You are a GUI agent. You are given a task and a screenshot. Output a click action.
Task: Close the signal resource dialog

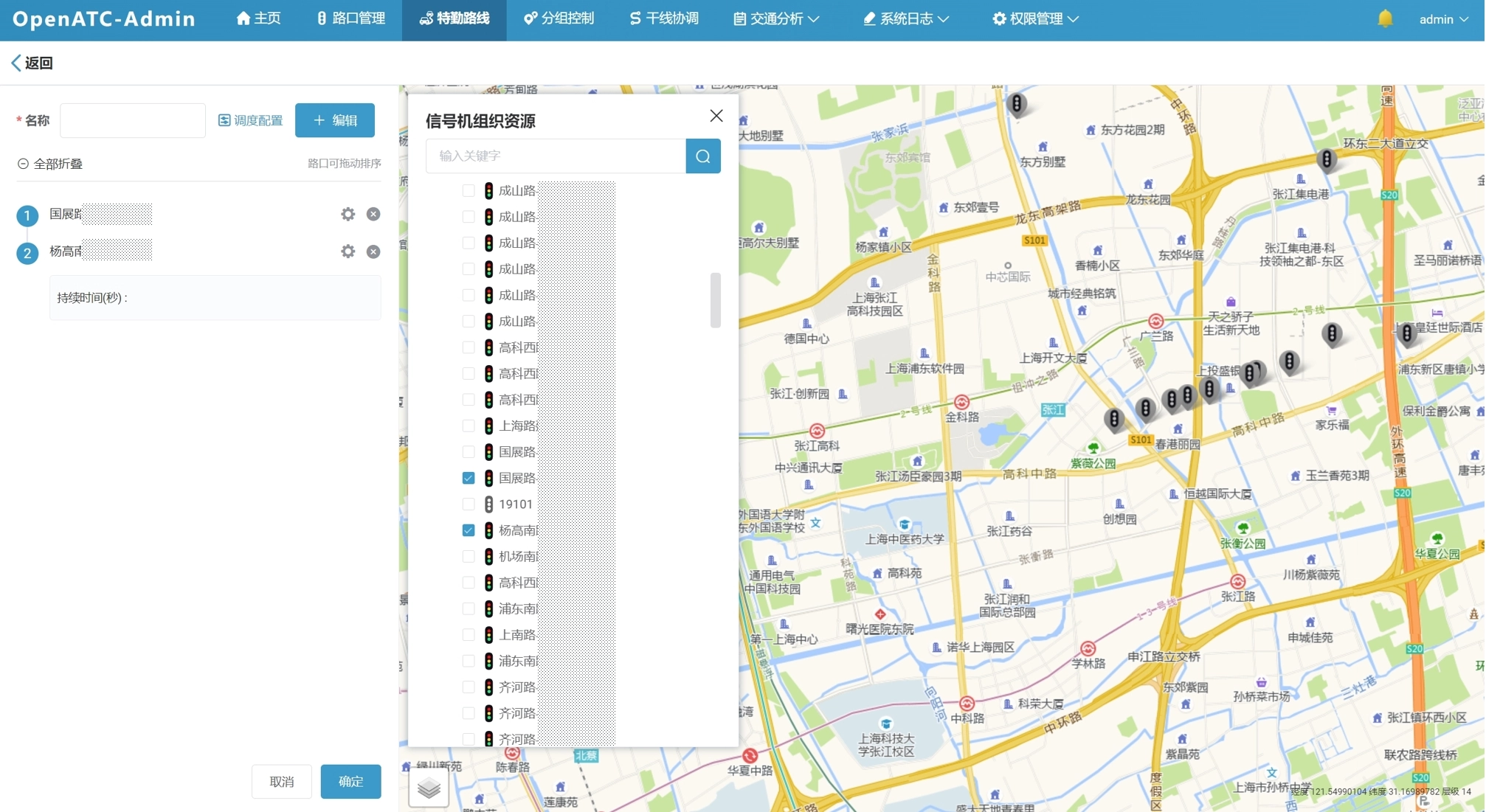coord(716,116)
